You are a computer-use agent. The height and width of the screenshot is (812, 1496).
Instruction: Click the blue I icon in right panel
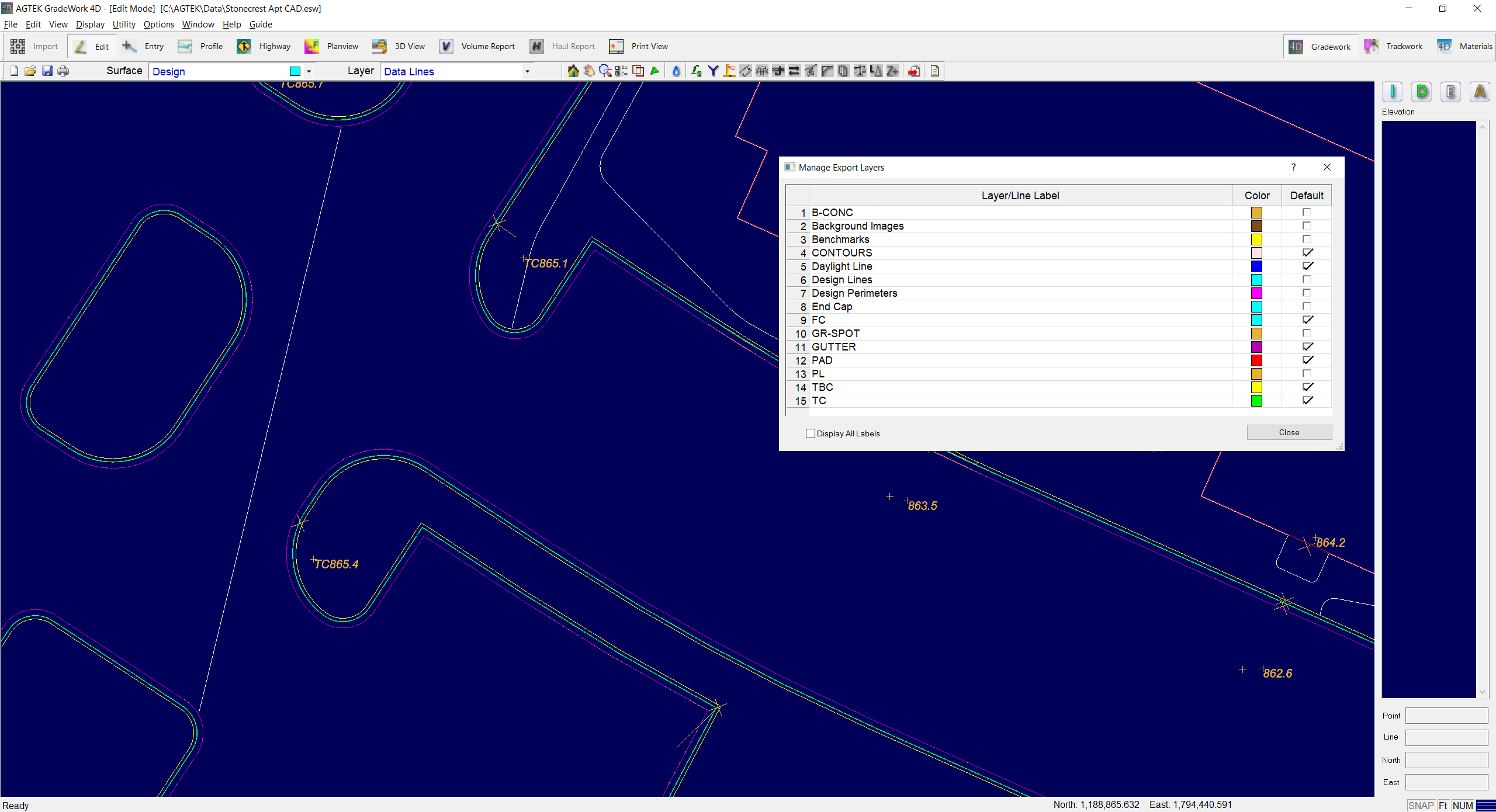click(x=1393, y=92)
